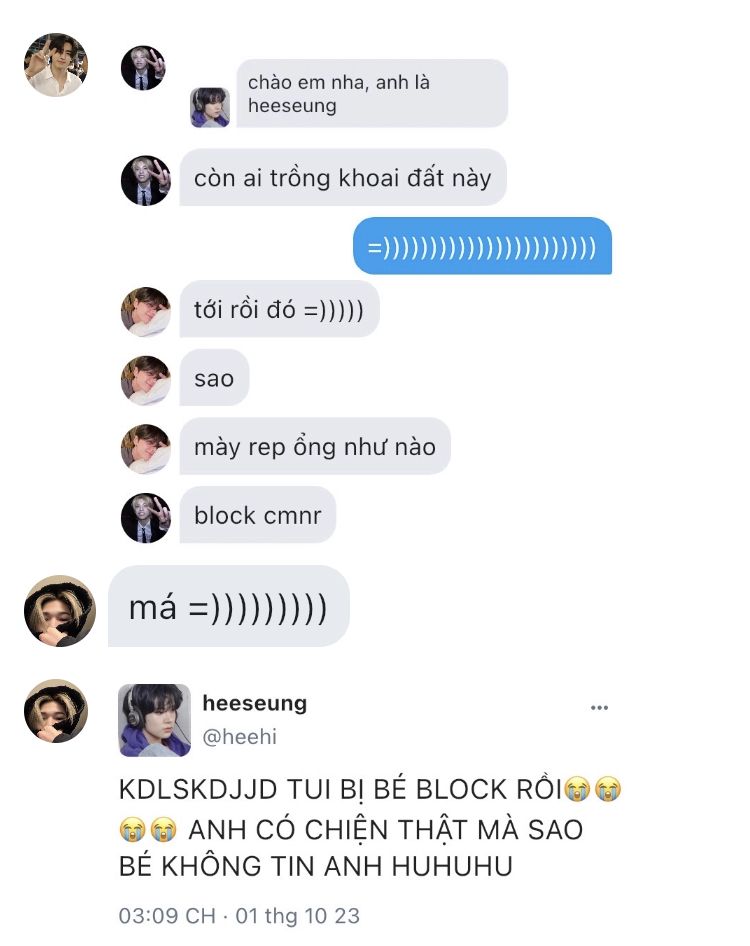Tap the top-left poster avatar showing a peace sign
Viewport: 750px width, 946px height.
click(x=56, y=65)
